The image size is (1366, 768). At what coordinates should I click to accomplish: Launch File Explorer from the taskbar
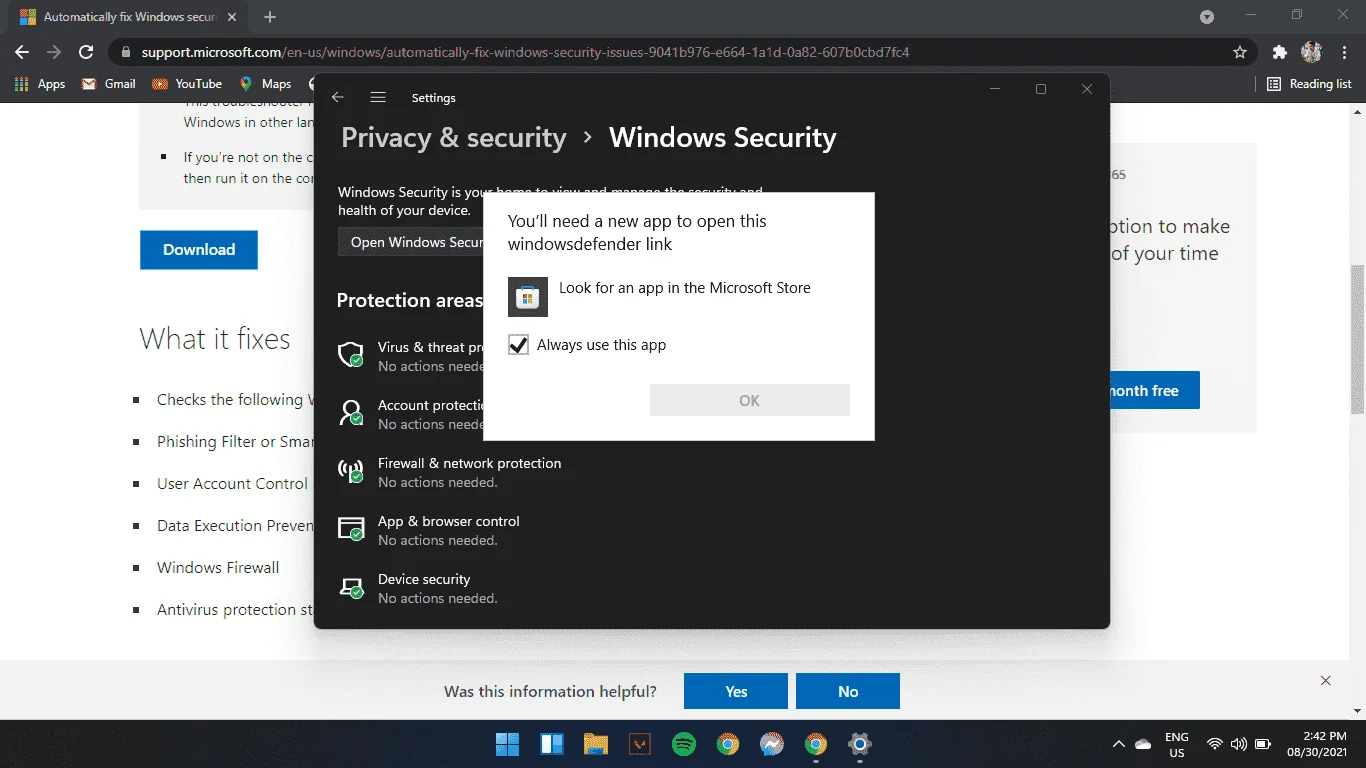(596, 744)
